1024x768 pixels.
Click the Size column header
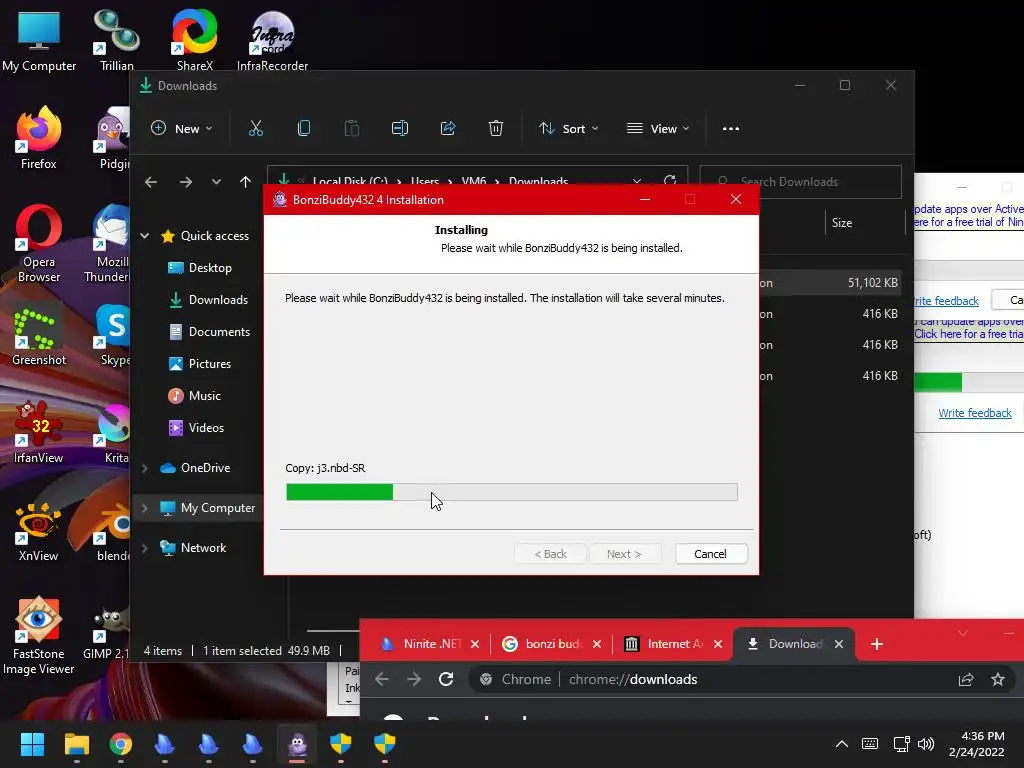coord(842,223)
